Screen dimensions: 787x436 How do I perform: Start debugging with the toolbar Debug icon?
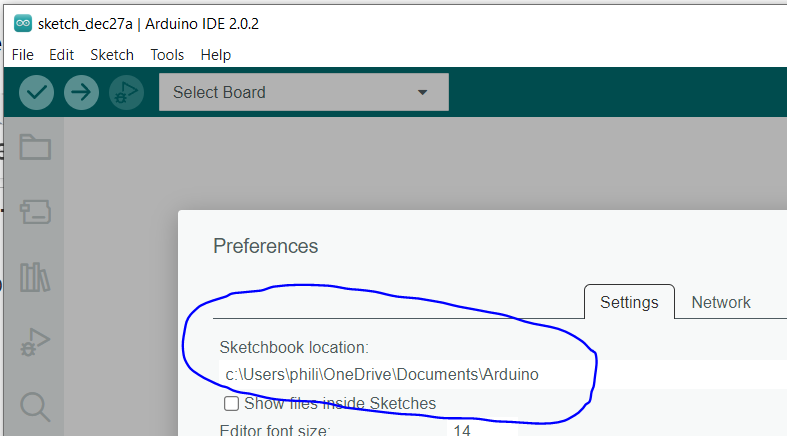pos(126,92)
